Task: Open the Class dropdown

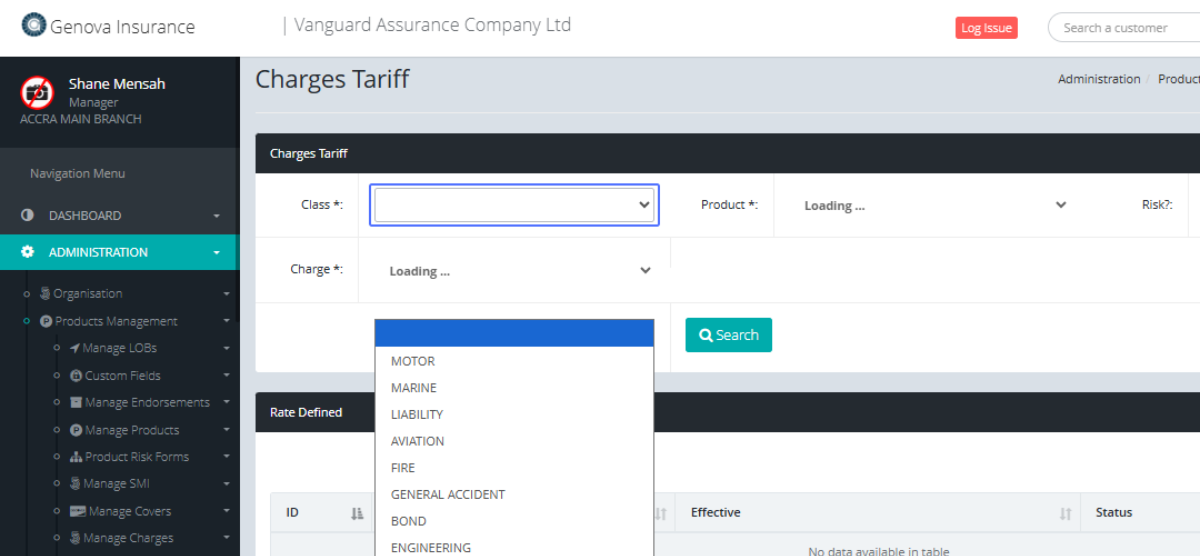Action: 514,205
